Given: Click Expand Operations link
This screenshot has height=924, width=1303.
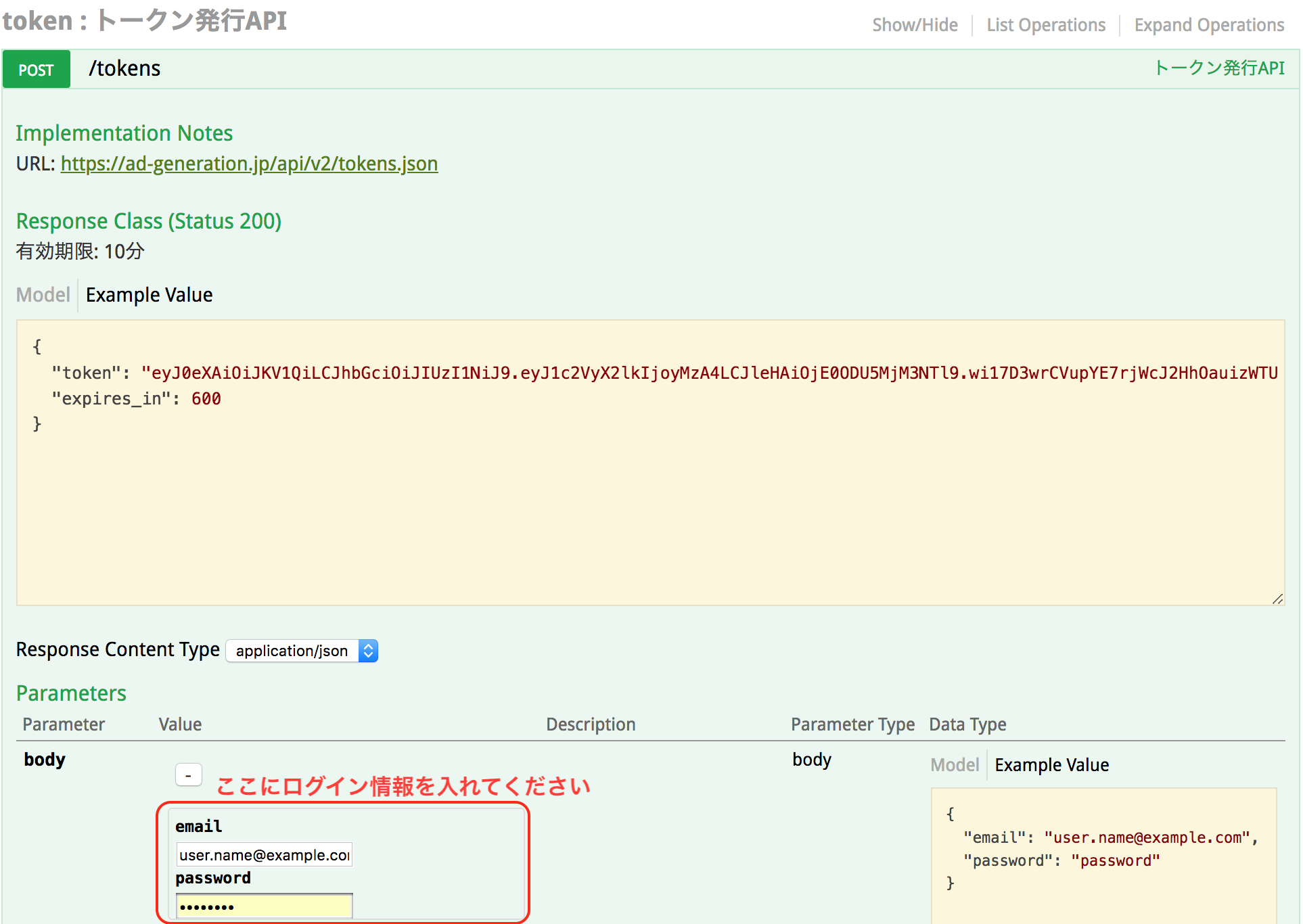Looking at the screenshot, I should tap(1208, 25).
